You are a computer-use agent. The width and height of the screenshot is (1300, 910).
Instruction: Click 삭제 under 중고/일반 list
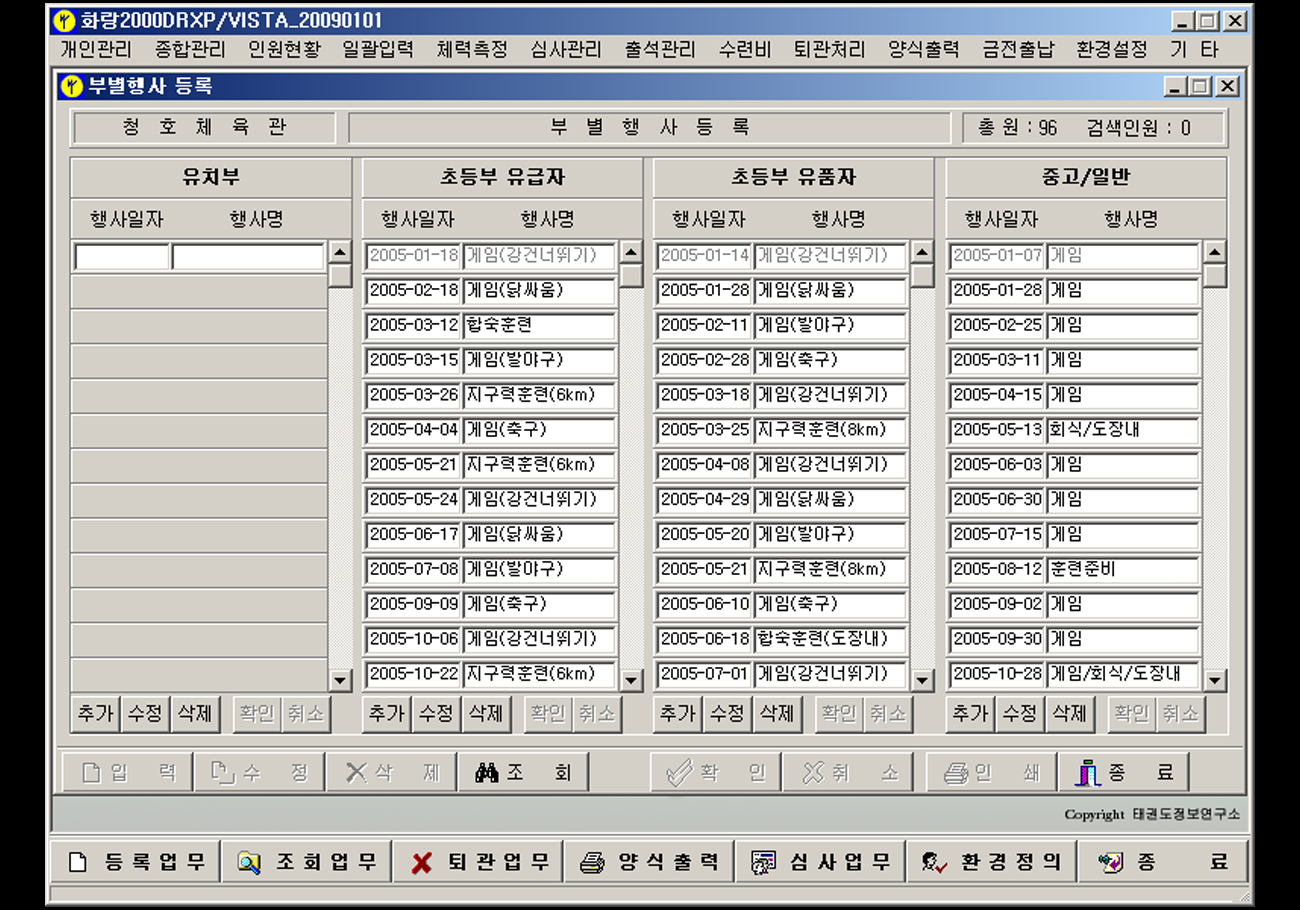tap(1069, 714)
